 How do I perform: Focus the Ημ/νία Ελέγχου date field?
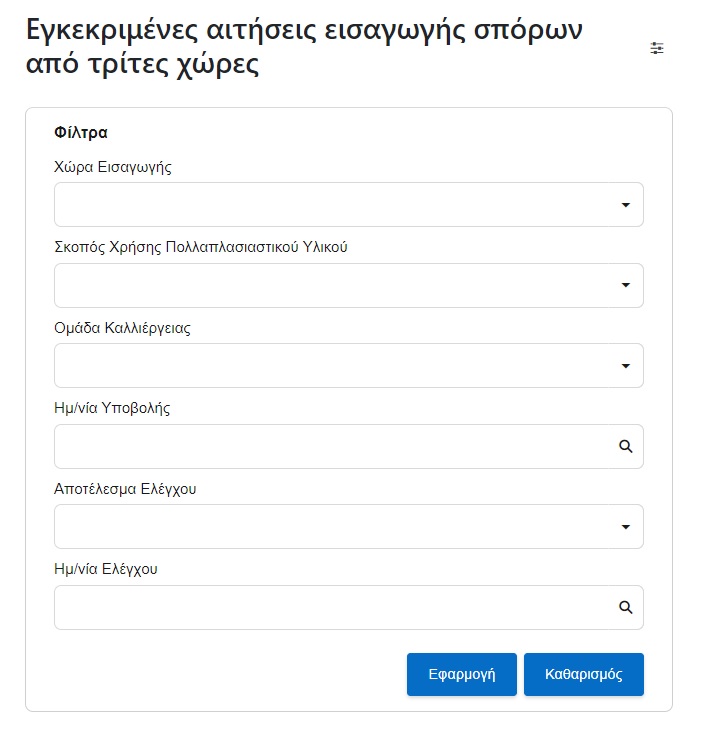pos(349,607)
